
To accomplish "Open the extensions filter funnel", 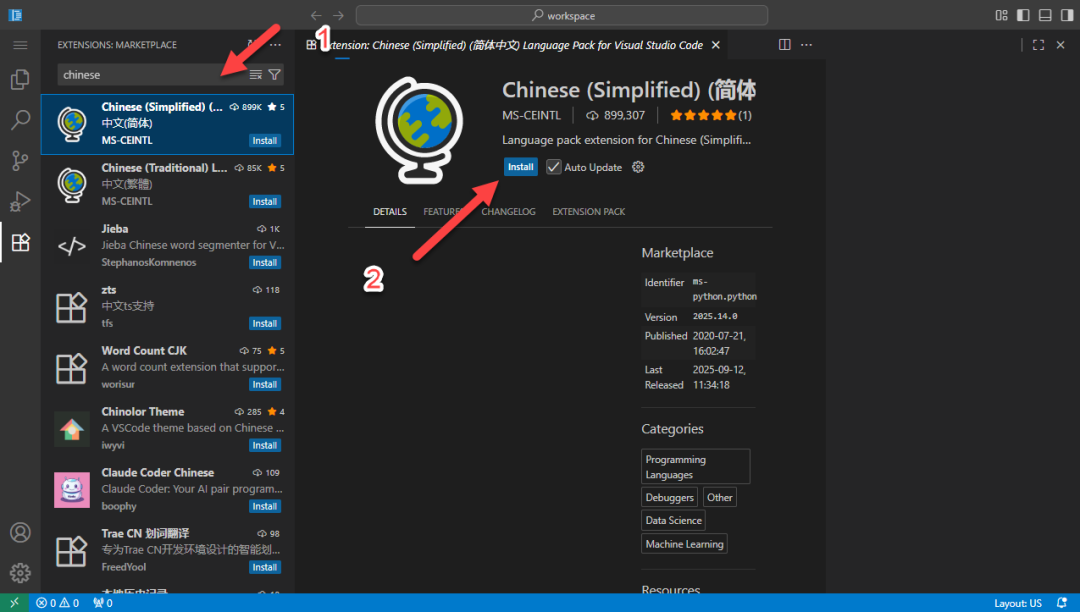I will click(274, 74).
